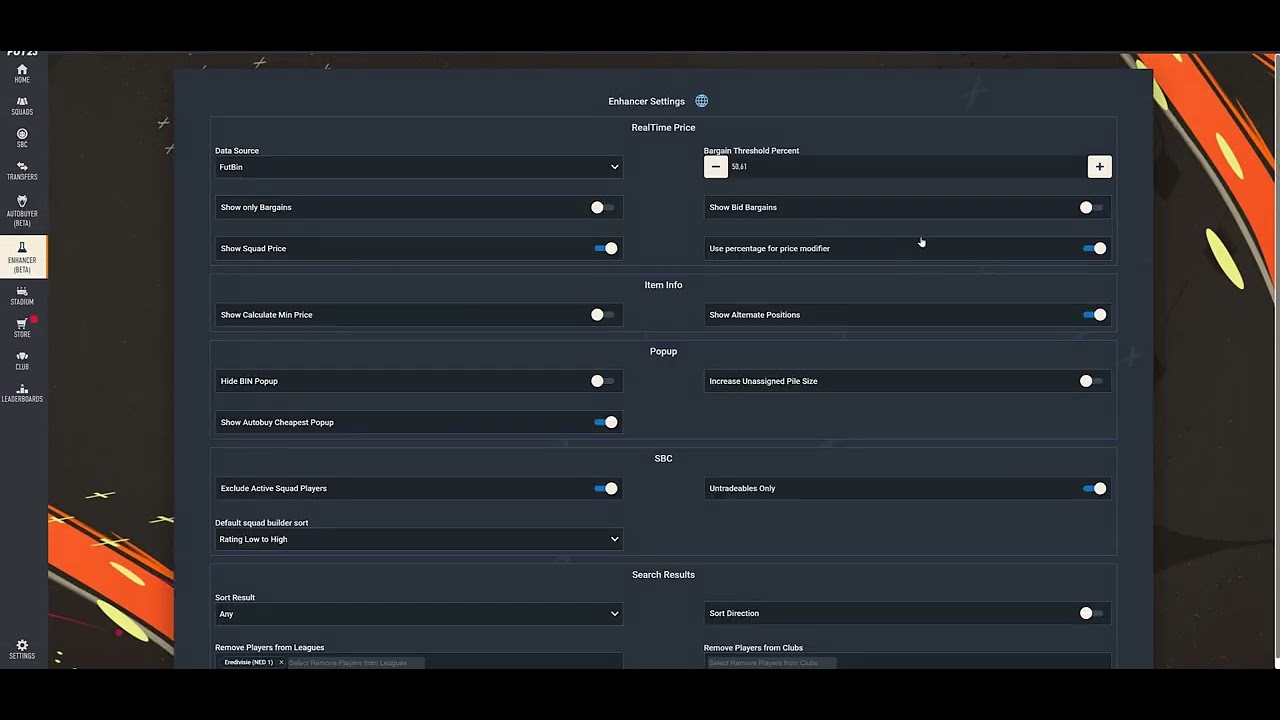Screen dimensions: 1280x720
Task: Toggle Show only Bargains
Action: click(603, 207)
